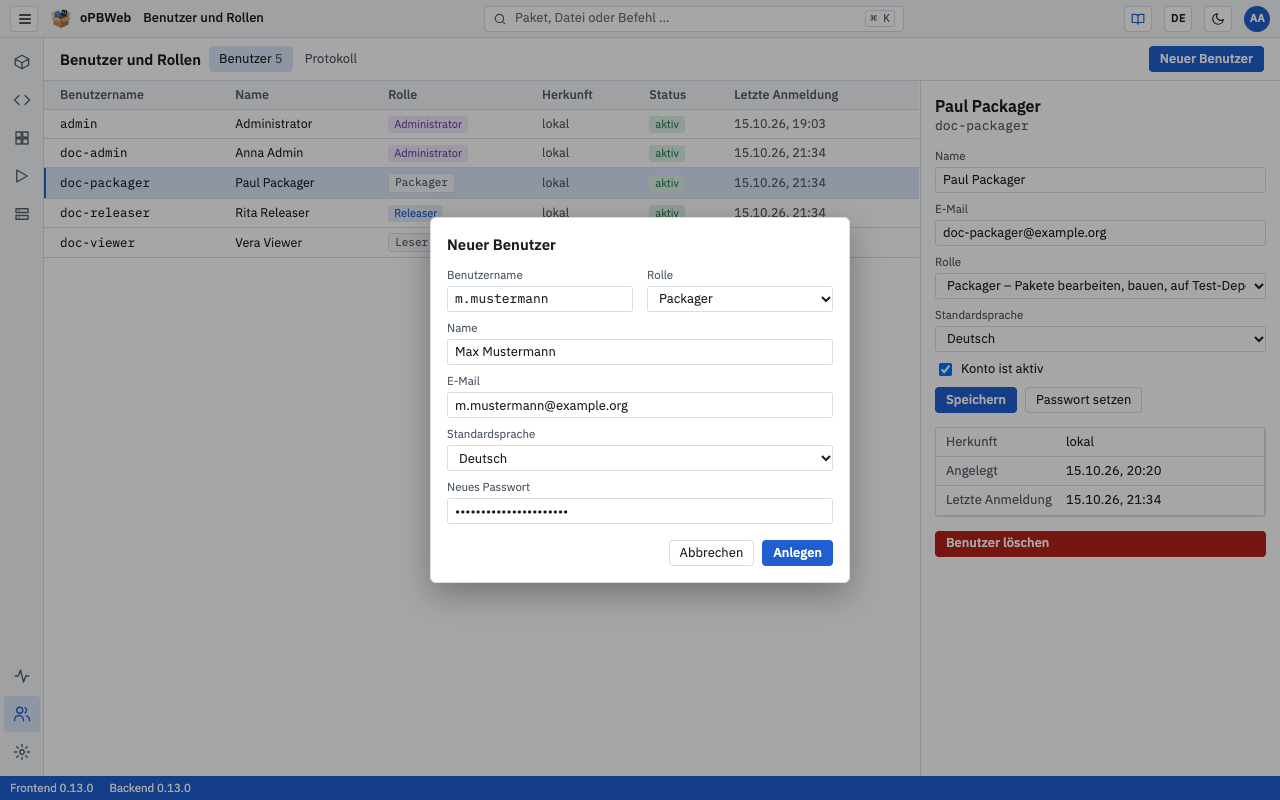Click the E-Mail field with doc-packager@example.org

coord(1100,233)
